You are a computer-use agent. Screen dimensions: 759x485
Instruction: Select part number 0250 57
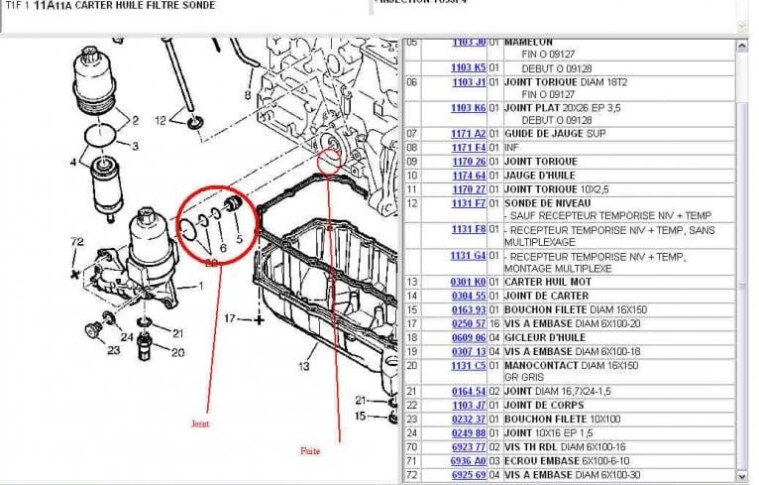469,323
